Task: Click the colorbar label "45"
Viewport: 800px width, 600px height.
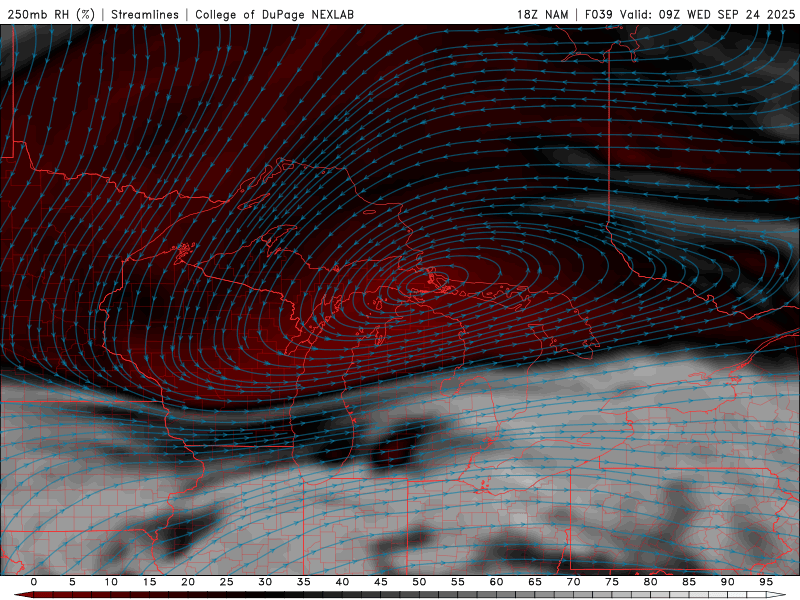Action: pos(381,582)
